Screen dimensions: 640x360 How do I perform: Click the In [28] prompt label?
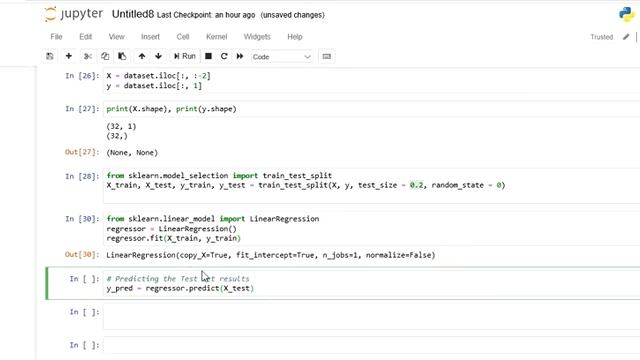pos(82,176)
